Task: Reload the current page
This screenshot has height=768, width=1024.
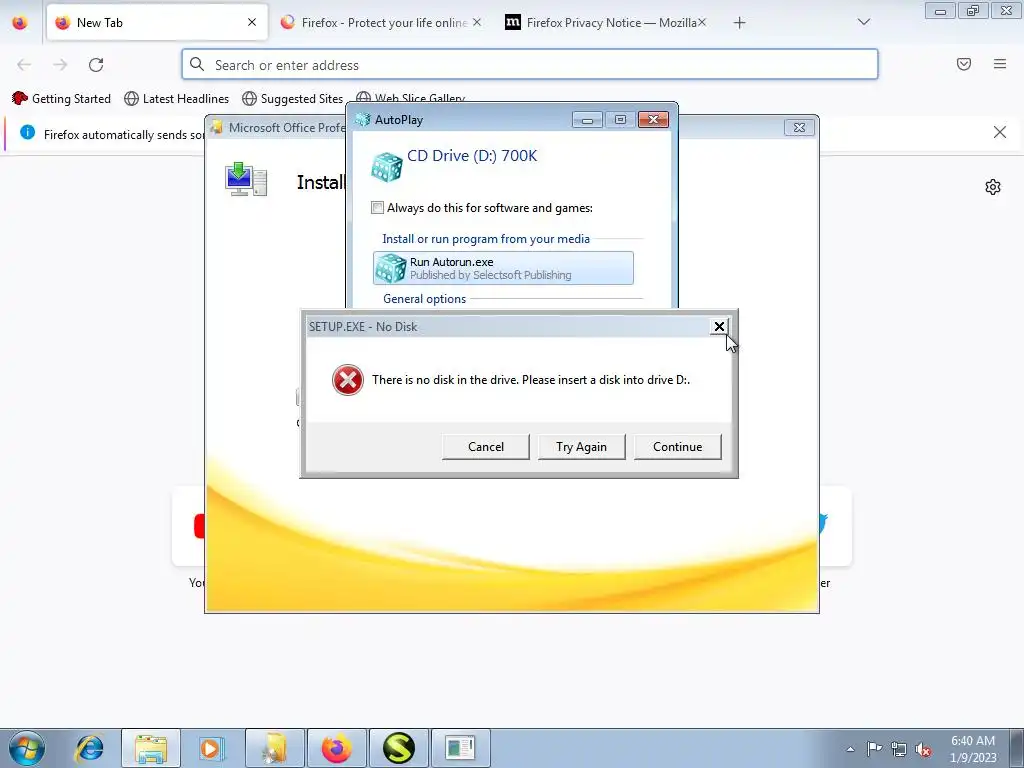Action: coord(96,64)
